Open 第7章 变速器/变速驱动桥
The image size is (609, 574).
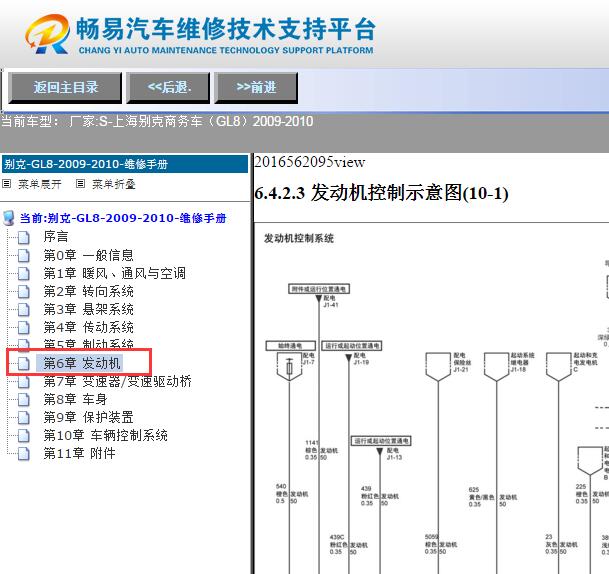point(117,382)
